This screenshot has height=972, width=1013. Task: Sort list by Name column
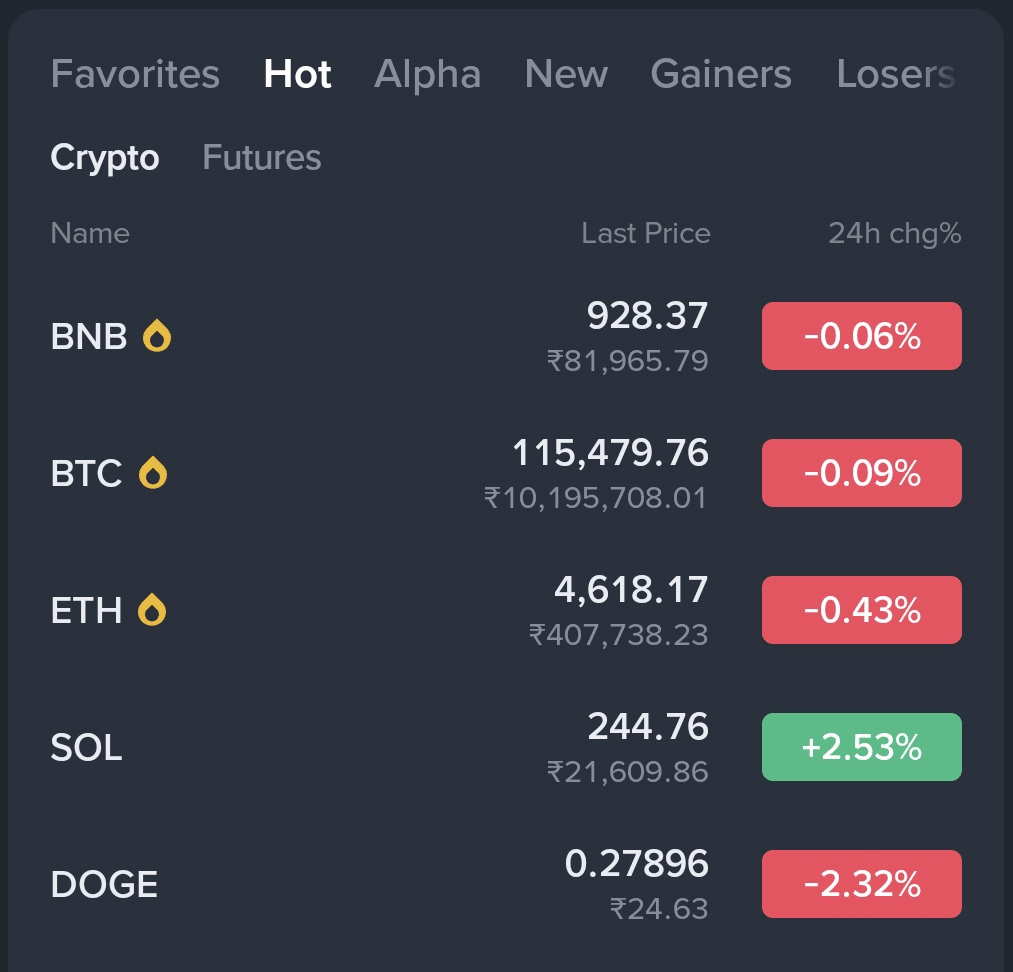90,233
